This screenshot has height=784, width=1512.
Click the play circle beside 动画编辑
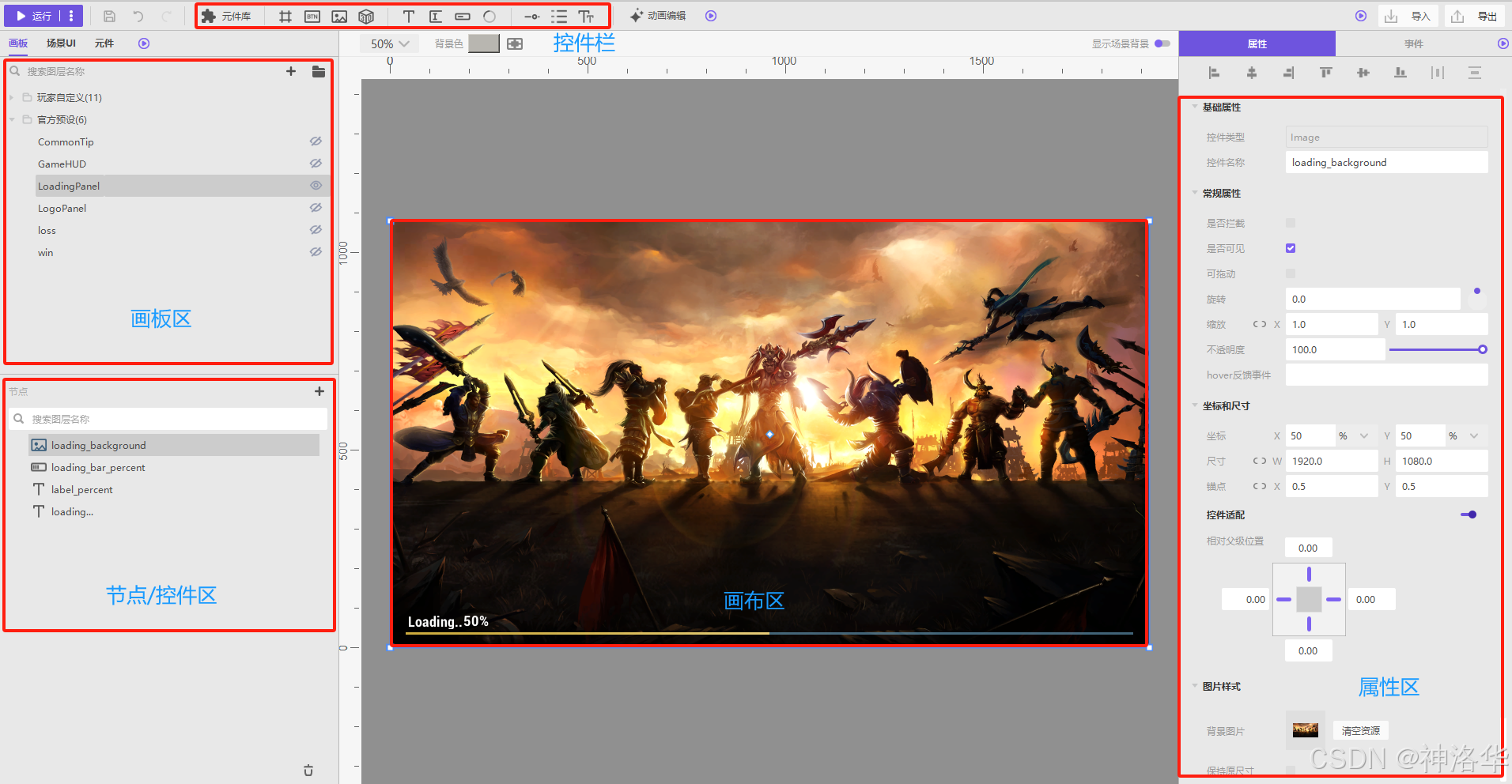coord(711,16)
